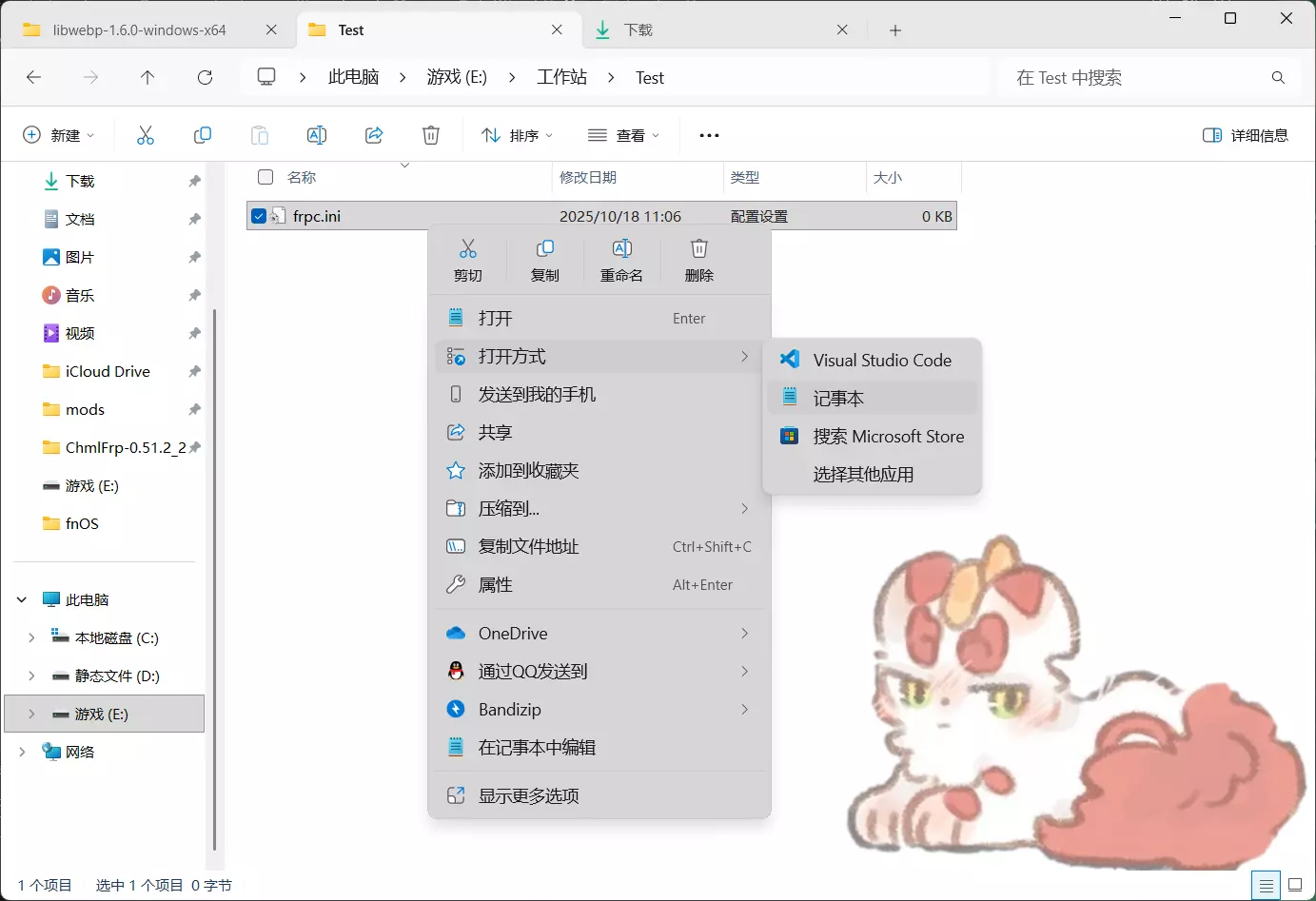Select 添加到收藏夹 menu entry

coord(599,470)
